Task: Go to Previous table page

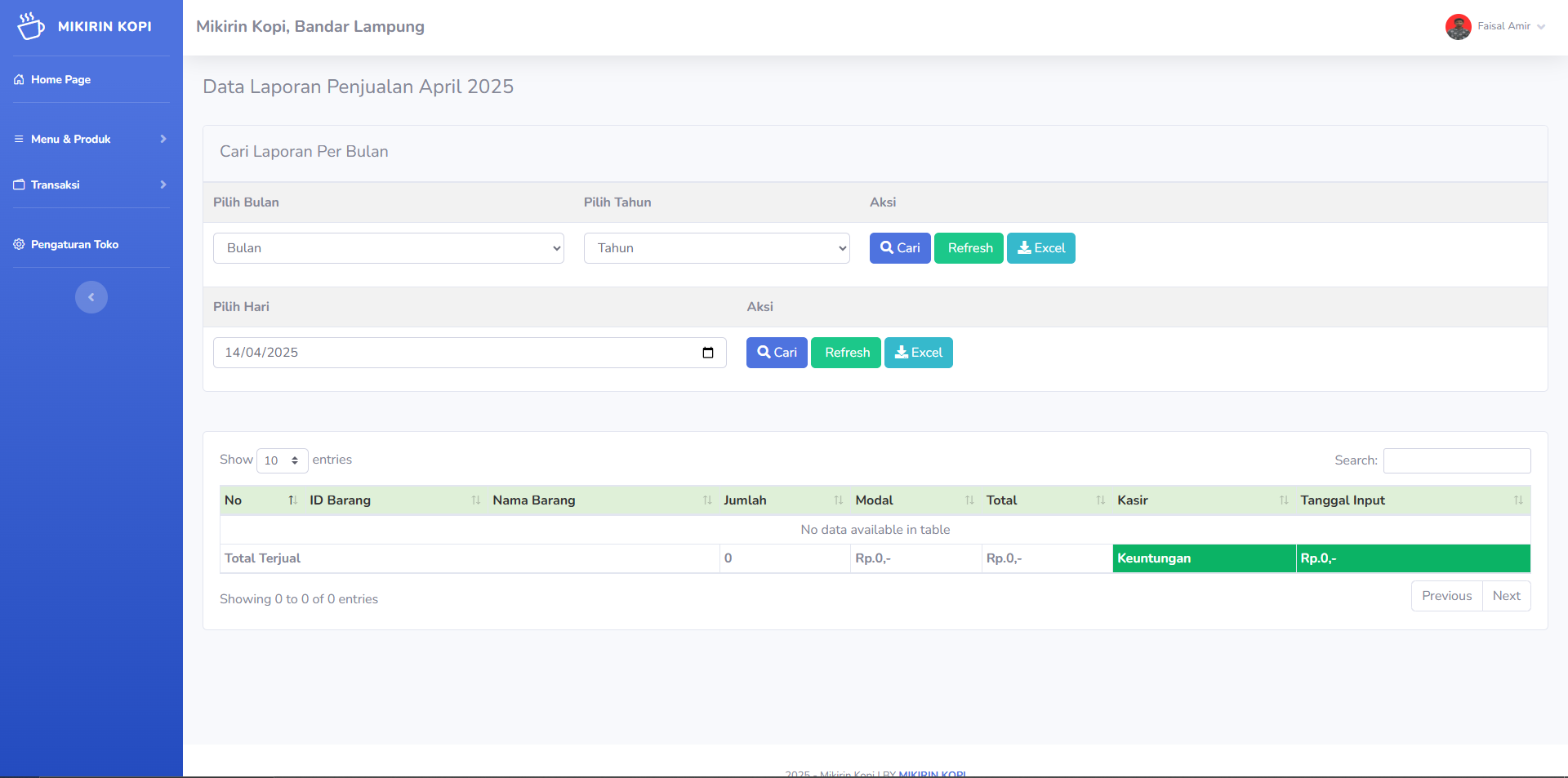Action: point(1446,596)
